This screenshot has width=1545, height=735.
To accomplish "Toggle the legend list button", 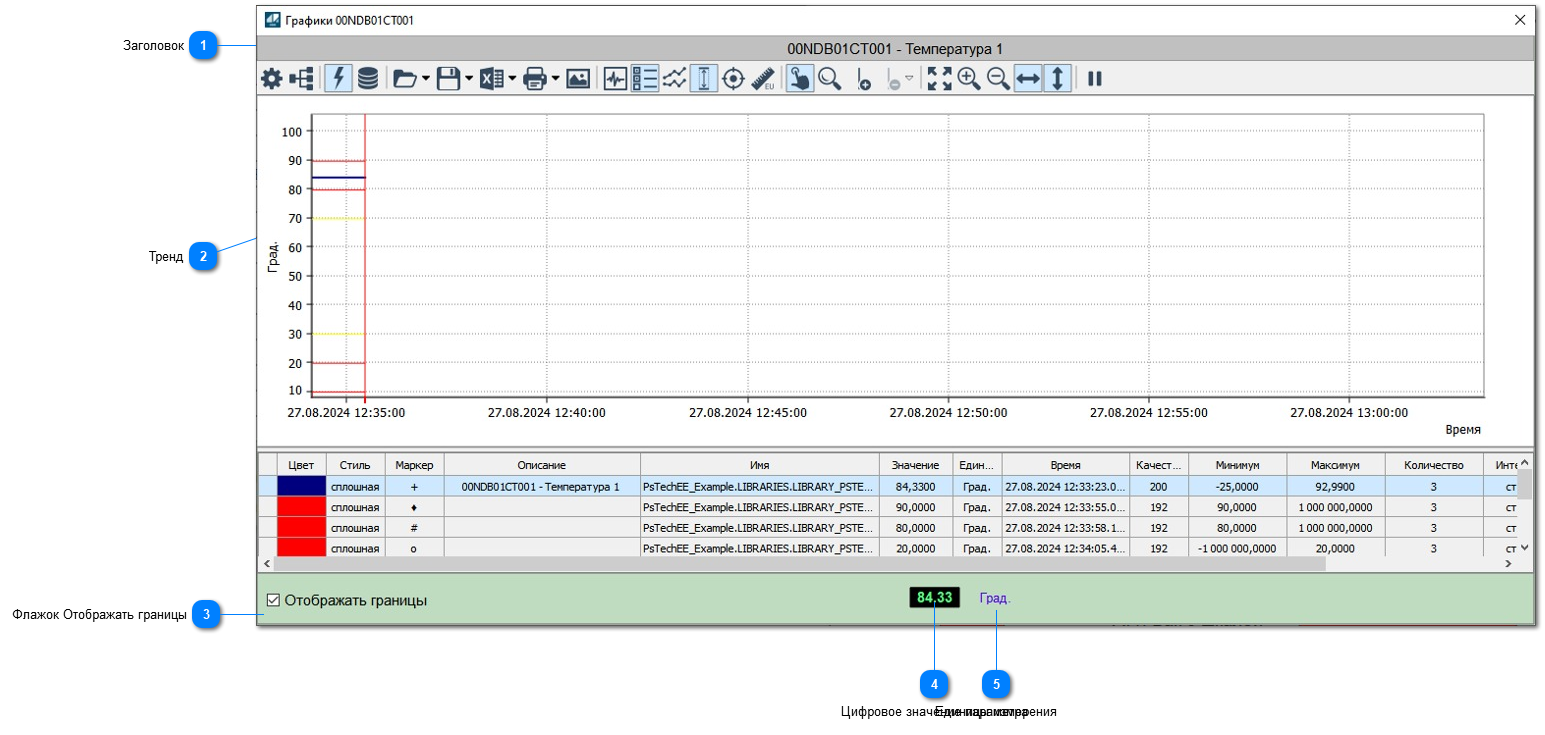I will click(645, 79).
